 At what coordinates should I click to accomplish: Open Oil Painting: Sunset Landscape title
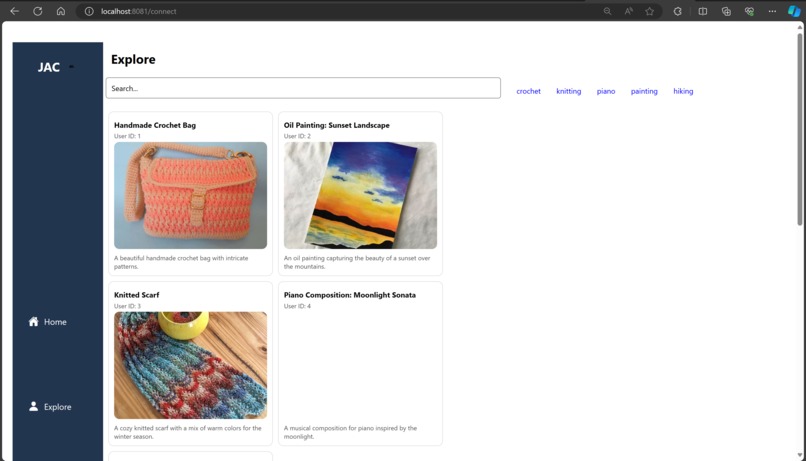pyautogui.click(x=337, y=125)
